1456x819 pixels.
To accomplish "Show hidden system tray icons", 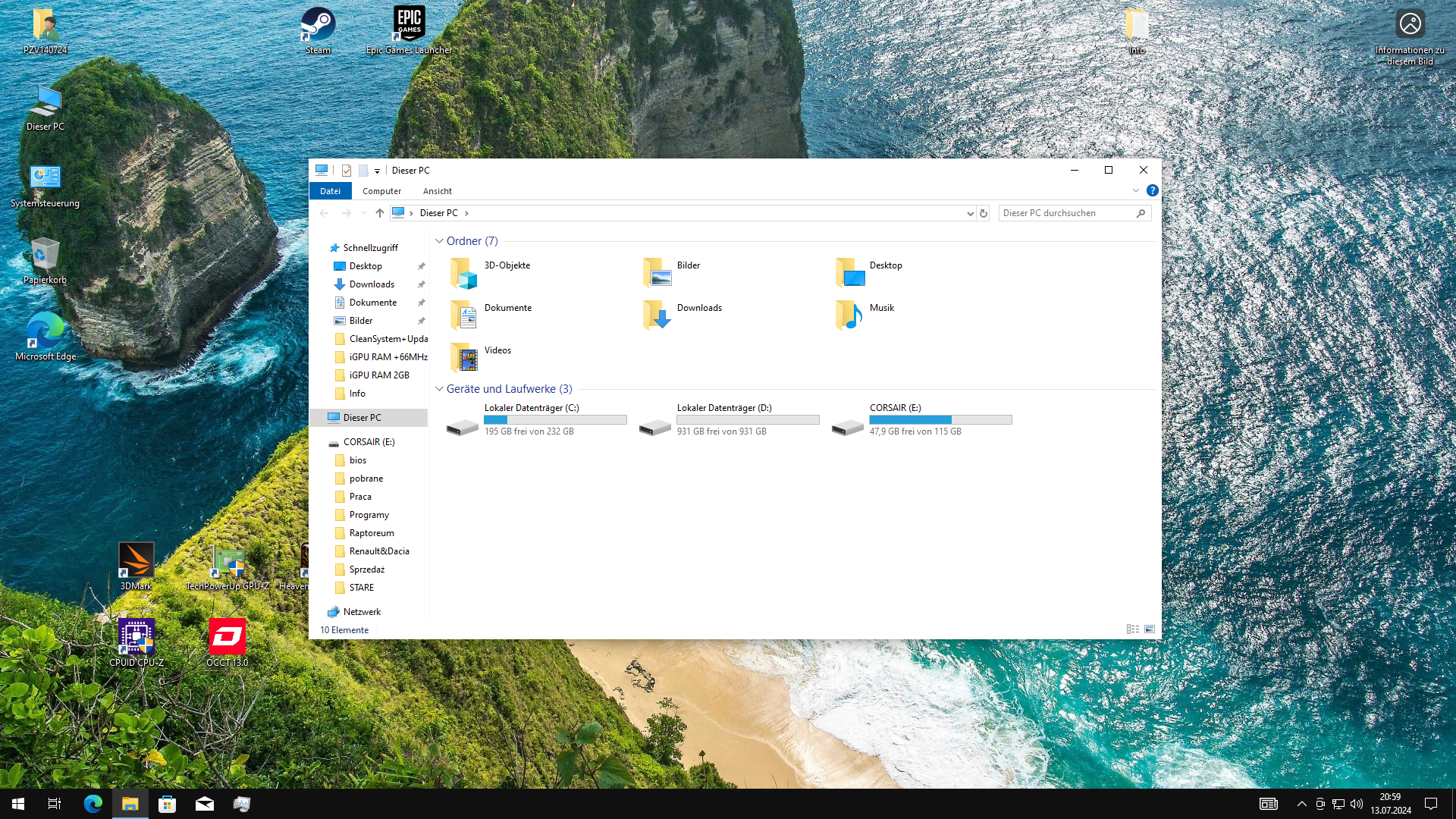I will tap(1302, 804).
